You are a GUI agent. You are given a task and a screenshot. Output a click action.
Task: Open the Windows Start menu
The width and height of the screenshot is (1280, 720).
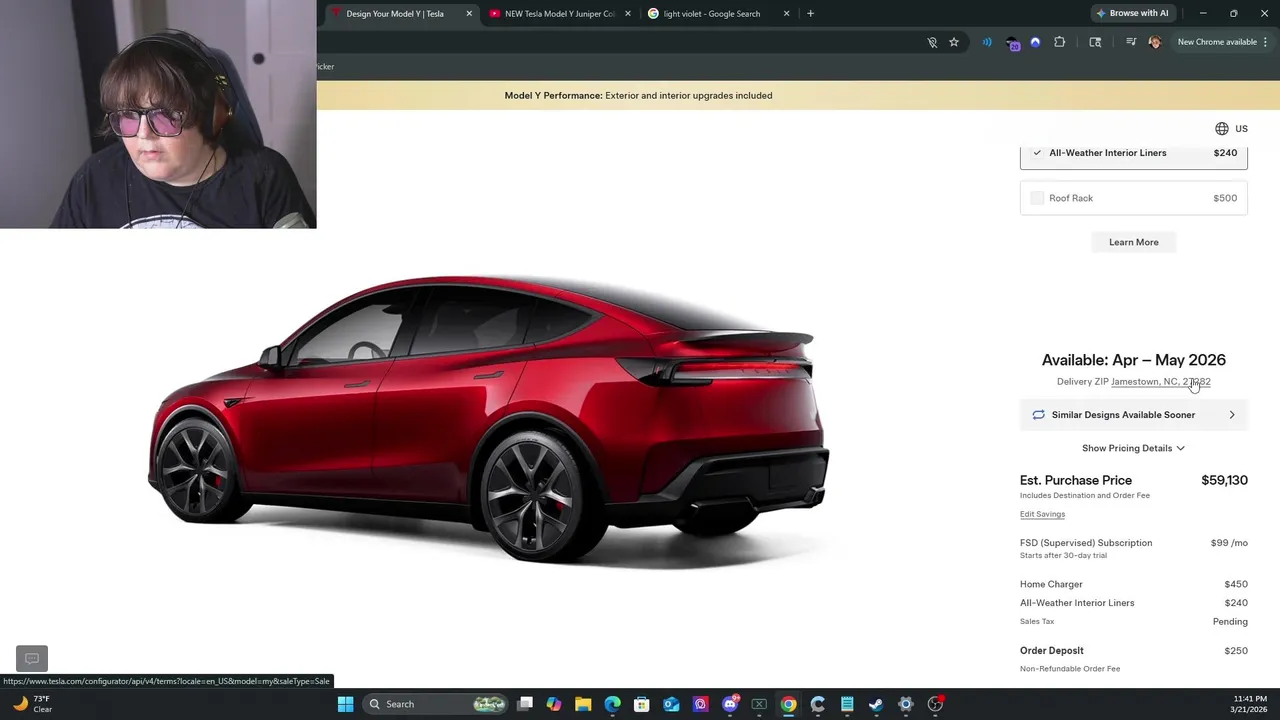pyautogui.click(x=345, y=704)
